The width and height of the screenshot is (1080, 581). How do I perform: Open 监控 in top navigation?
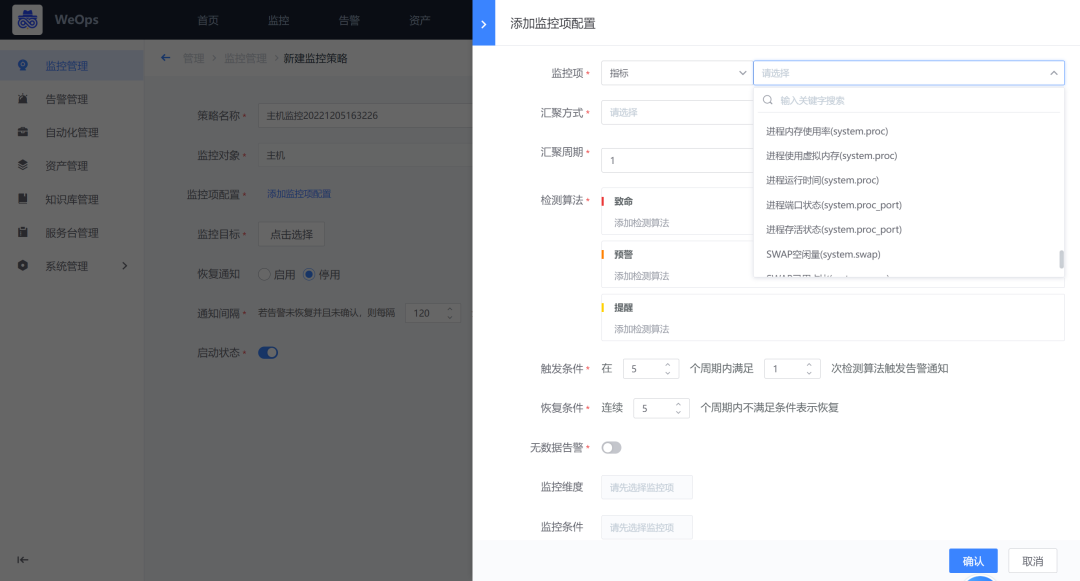click(278, 20)
